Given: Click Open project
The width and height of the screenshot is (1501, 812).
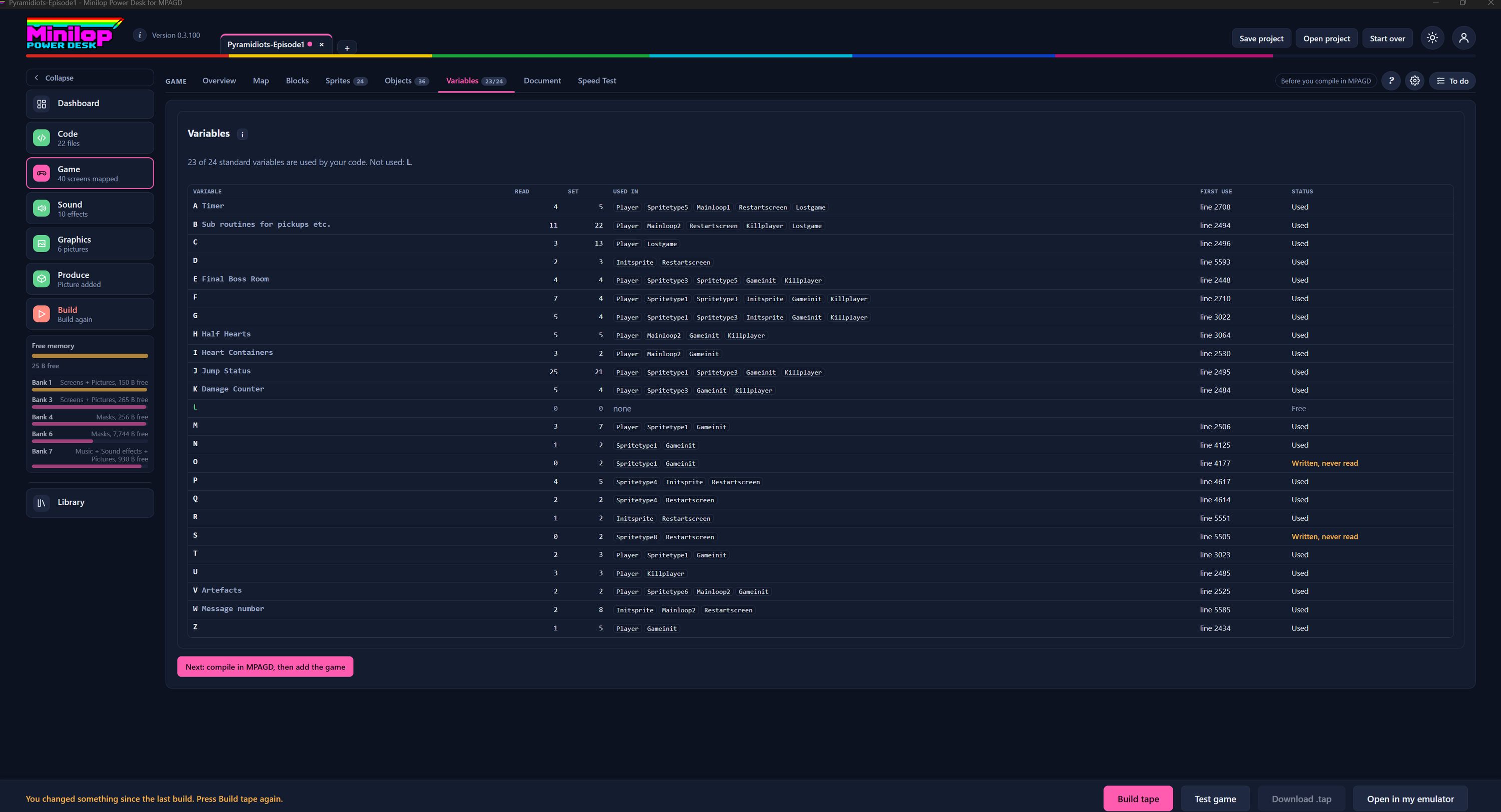Looking at the screenshot, I should click(x=1326, y=39).
